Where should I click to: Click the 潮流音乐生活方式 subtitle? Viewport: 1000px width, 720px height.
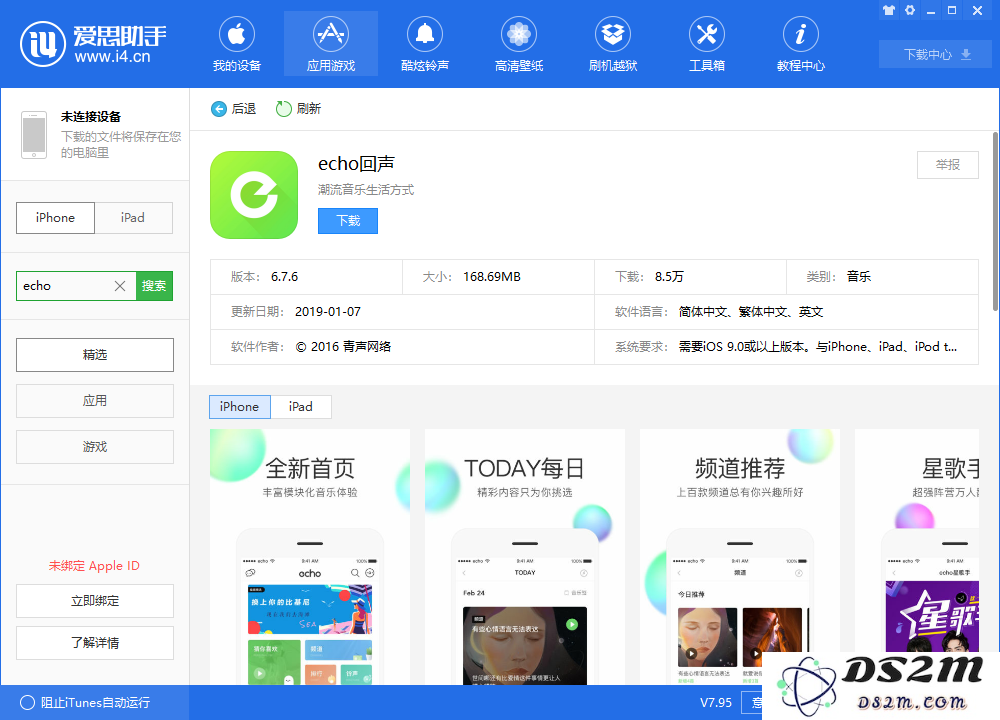[x=366, y=190]
